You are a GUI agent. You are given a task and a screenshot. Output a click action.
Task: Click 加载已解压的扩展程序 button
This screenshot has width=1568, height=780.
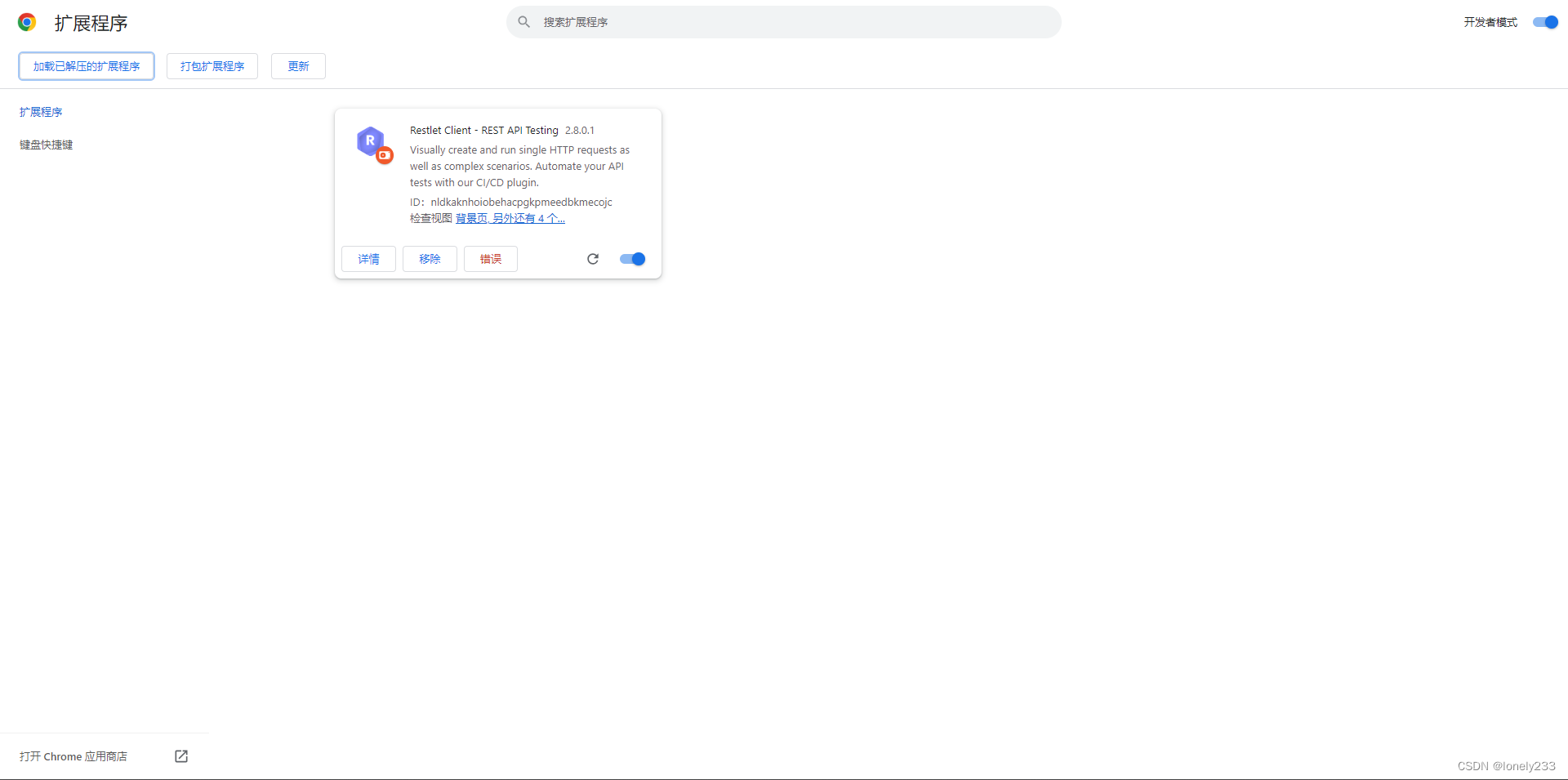pos(87,66)
